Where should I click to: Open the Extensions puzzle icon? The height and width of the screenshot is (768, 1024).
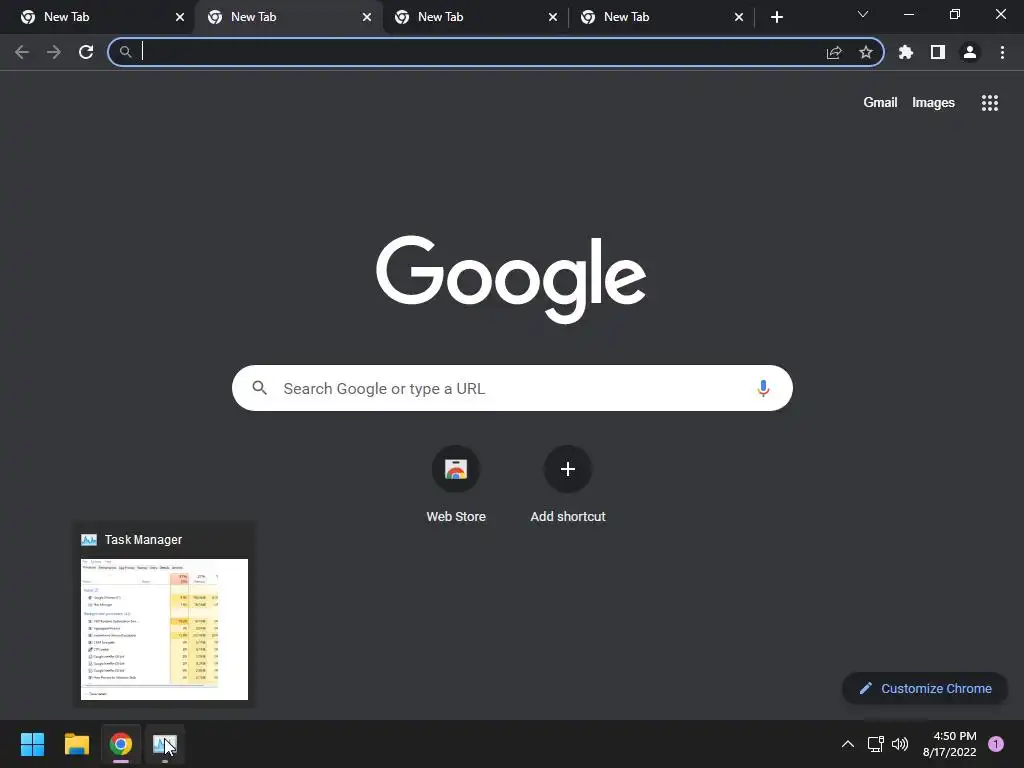[x=906, y=52]
